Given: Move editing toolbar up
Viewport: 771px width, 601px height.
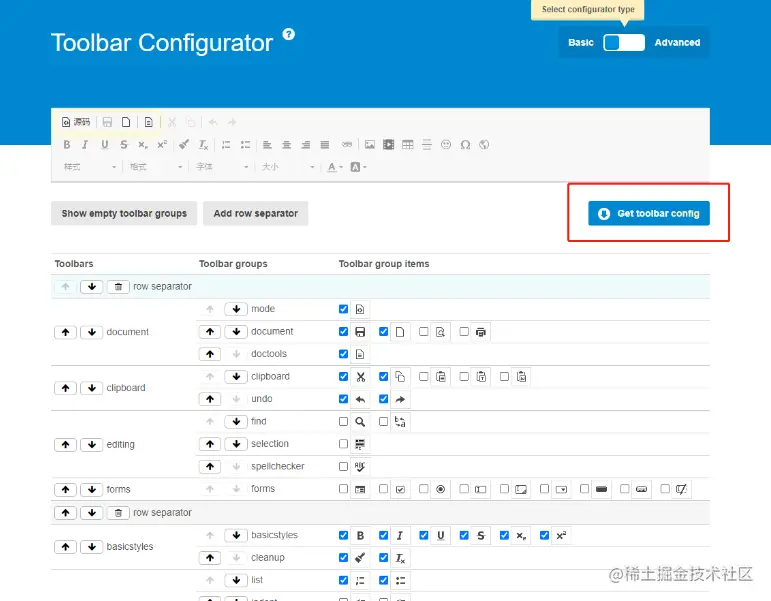Looking at the screenshot, I should [x=65, y=445].
